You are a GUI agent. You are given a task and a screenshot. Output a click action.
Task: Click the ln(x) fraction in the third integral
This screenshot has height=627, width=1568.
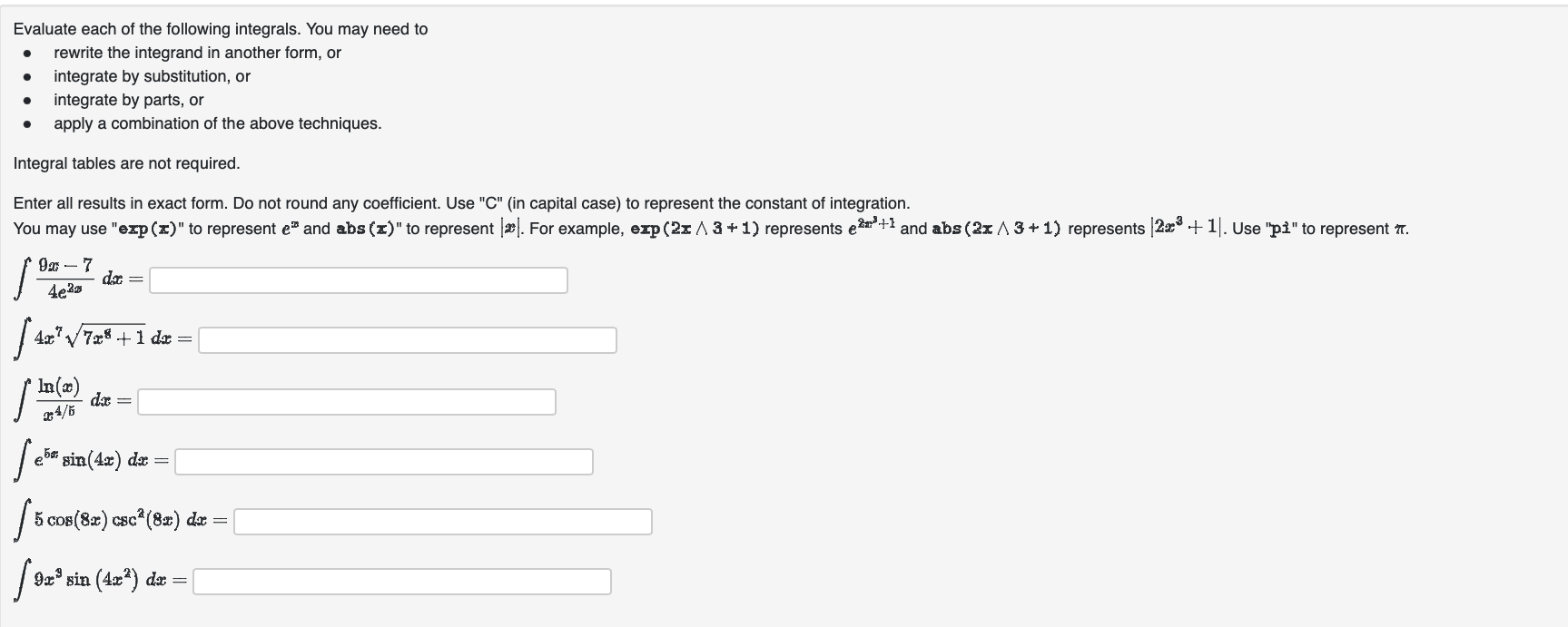pyautogui.click(x=59, y=399)
